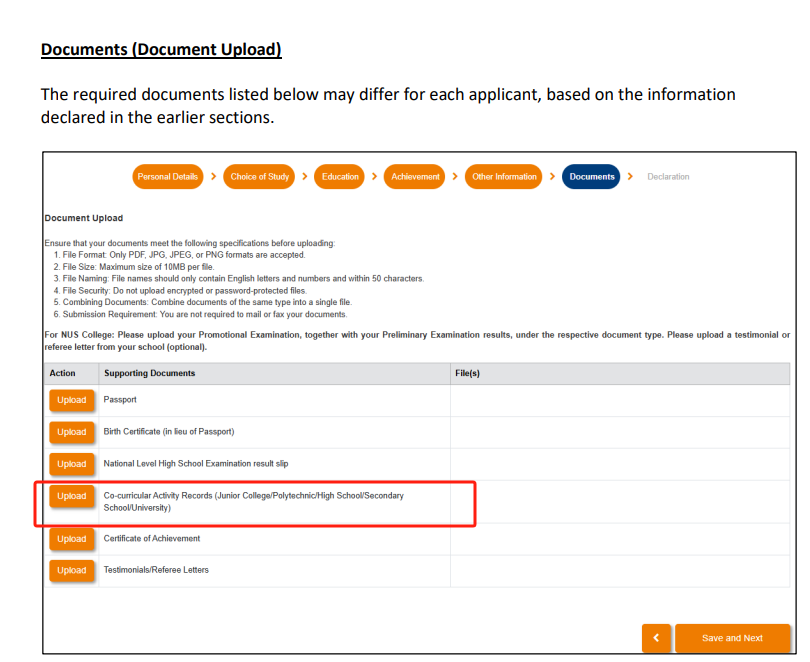Image resolution: width=810 pixels, height=662 pixels.
Task: Upload Testimonials/Referee Letters
Action: (71, 571)
